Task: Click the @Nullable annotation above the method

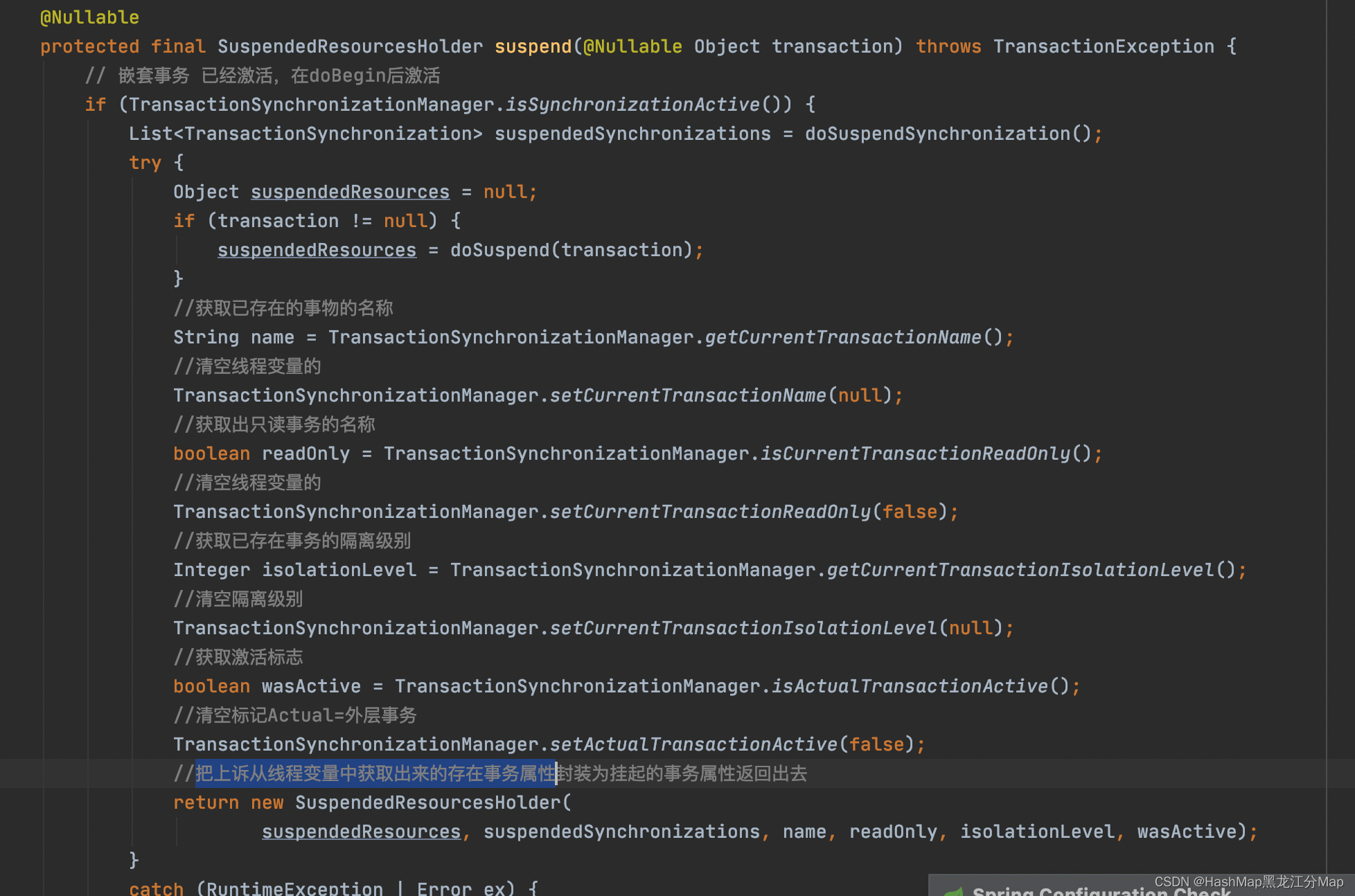Action: click(x=89, y=17)
